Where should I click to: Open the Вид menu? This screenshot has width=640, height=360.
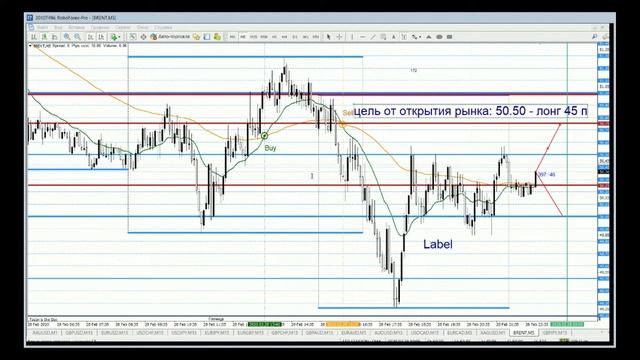click(x=58, y=27)
